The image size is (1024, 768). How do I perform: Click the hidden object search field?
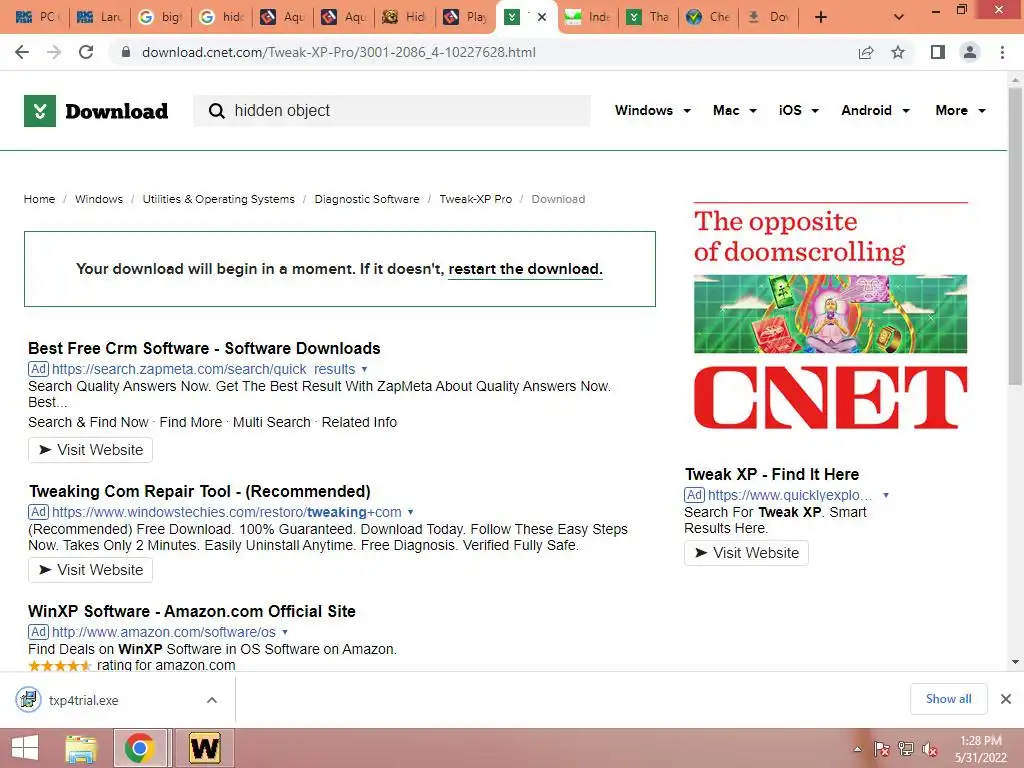[392, 111]
